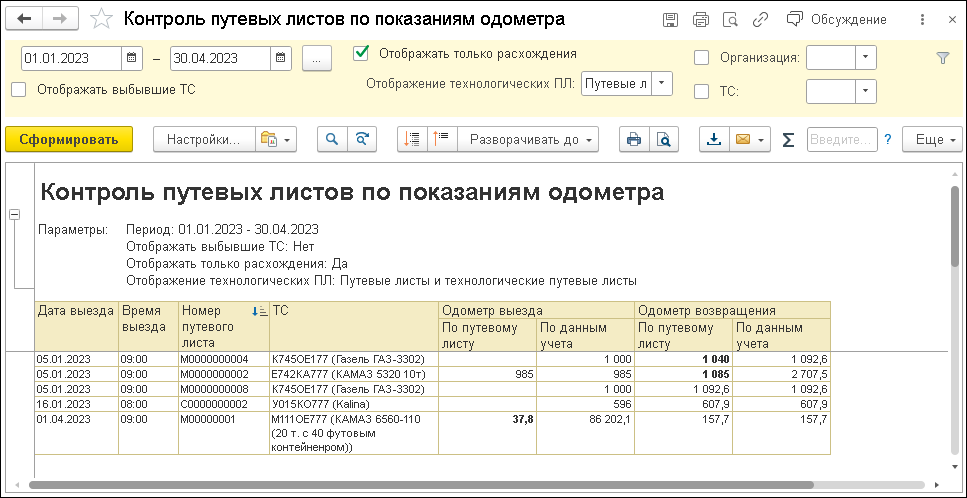Click the sigma sum icon
Image resolution: width=967 pixels, height=498 pixels.
point(788,140)
